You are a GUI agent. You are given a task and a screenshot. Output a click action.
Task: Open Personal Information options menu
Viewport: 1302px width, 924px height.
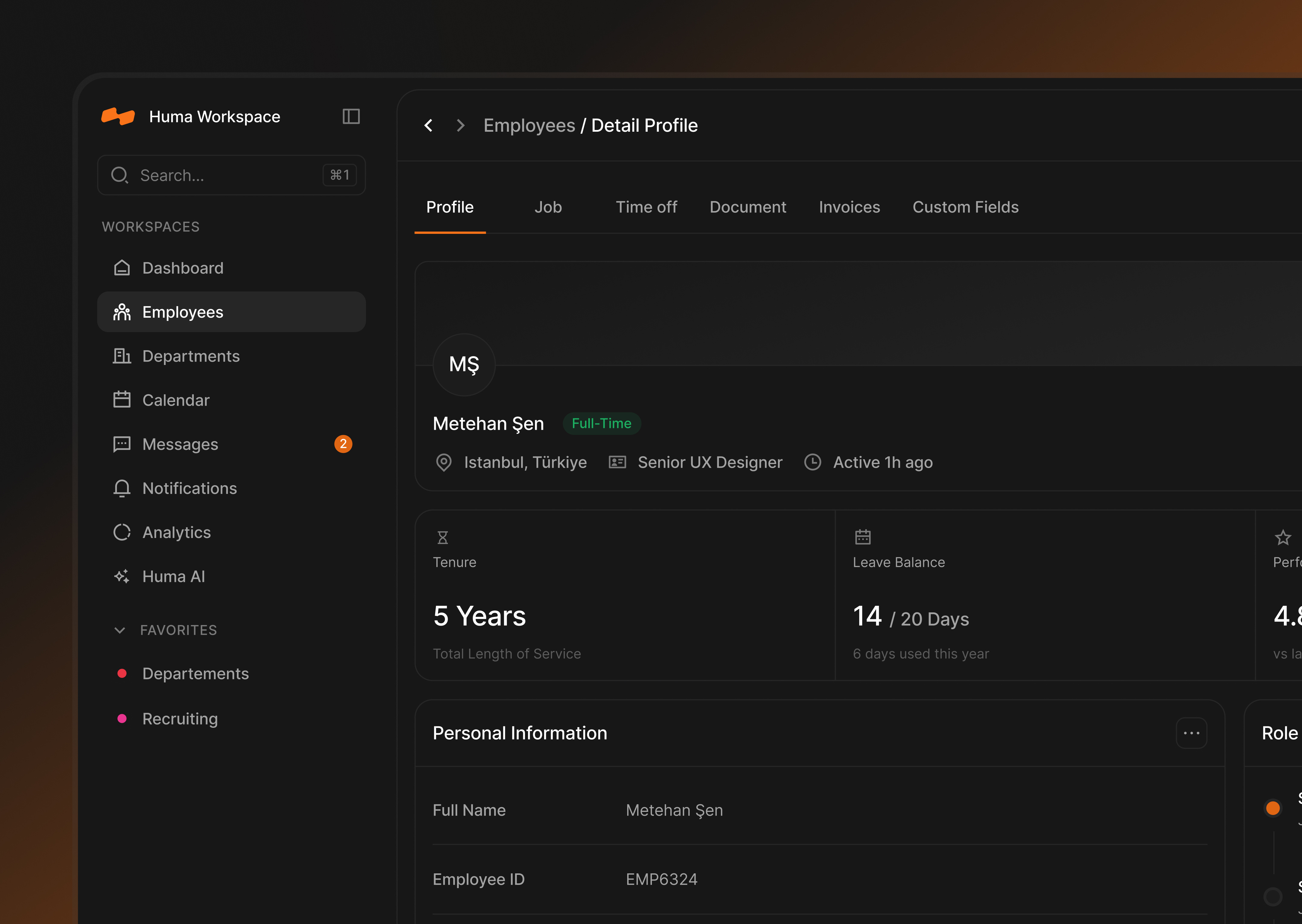pos(1192,733)
